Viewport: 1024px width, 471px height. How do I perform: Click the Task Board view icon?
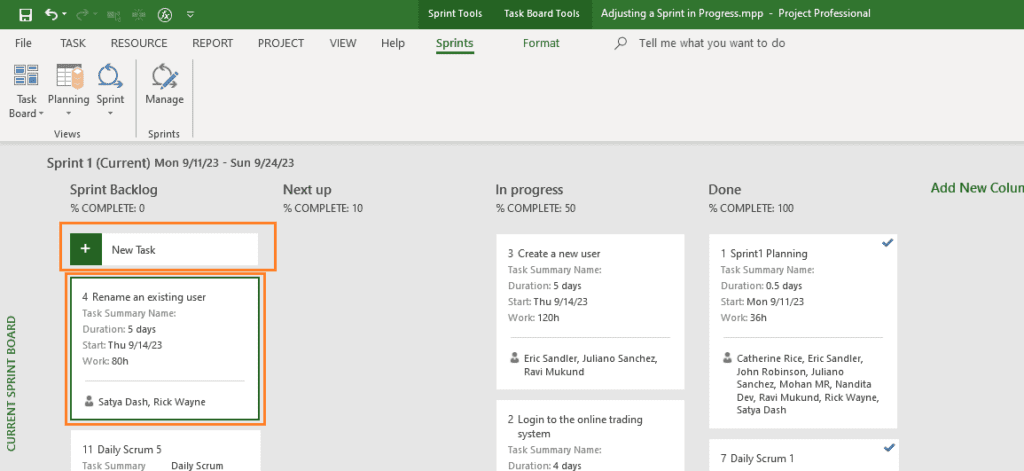tap(26, 75)
